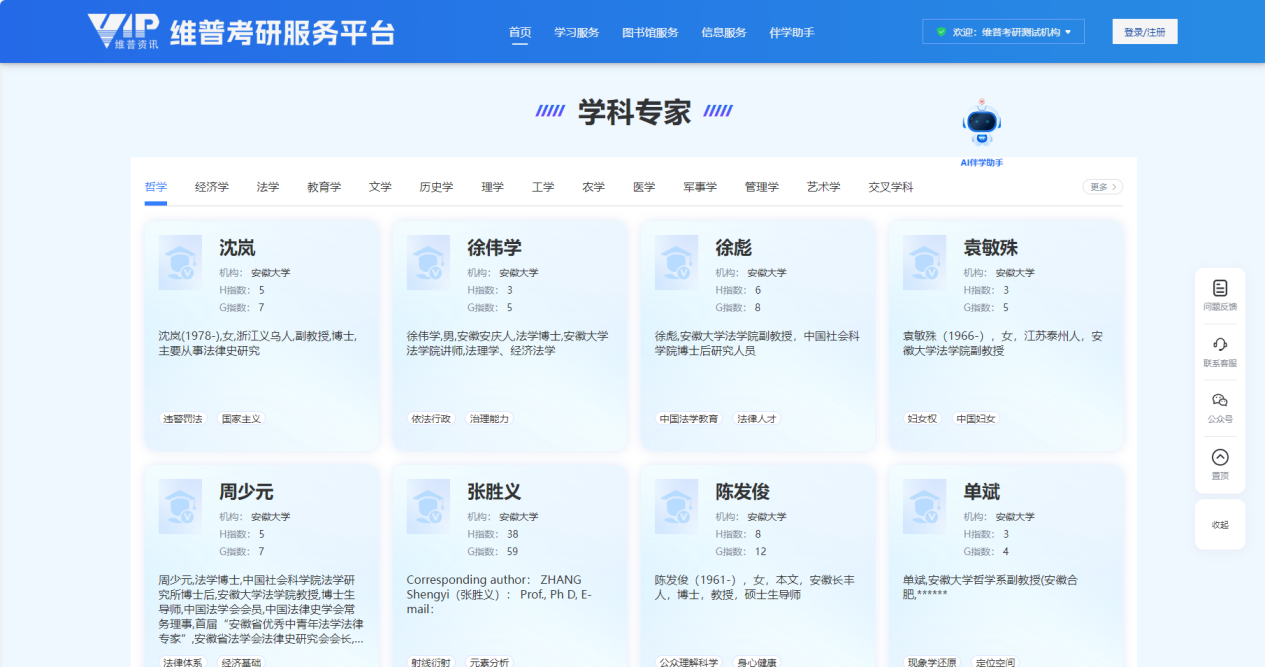
Task: Click the 登录/注册 button
Action: 1144,32
